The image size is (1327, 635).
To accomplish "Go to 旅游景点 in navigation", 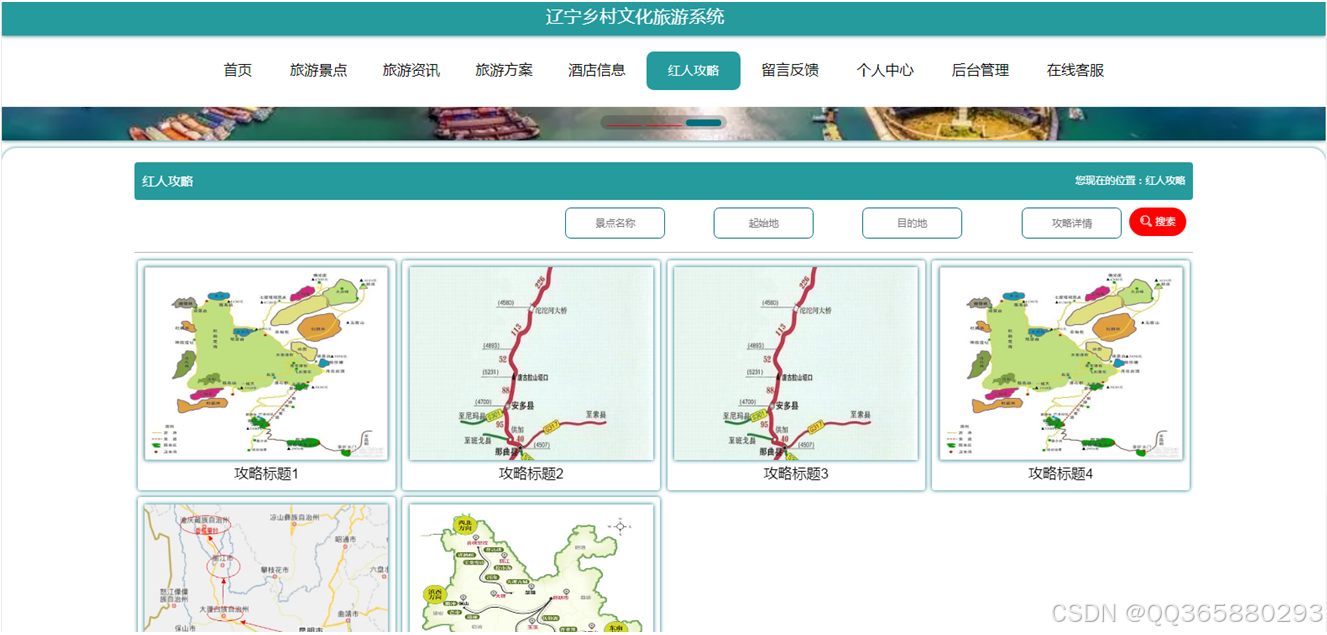I will (x=318, y=70).
